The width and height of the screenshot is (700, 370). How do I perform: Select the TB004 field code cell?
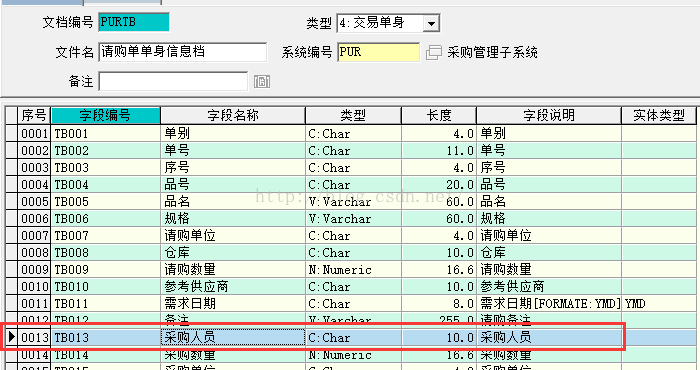coord(105,184)
